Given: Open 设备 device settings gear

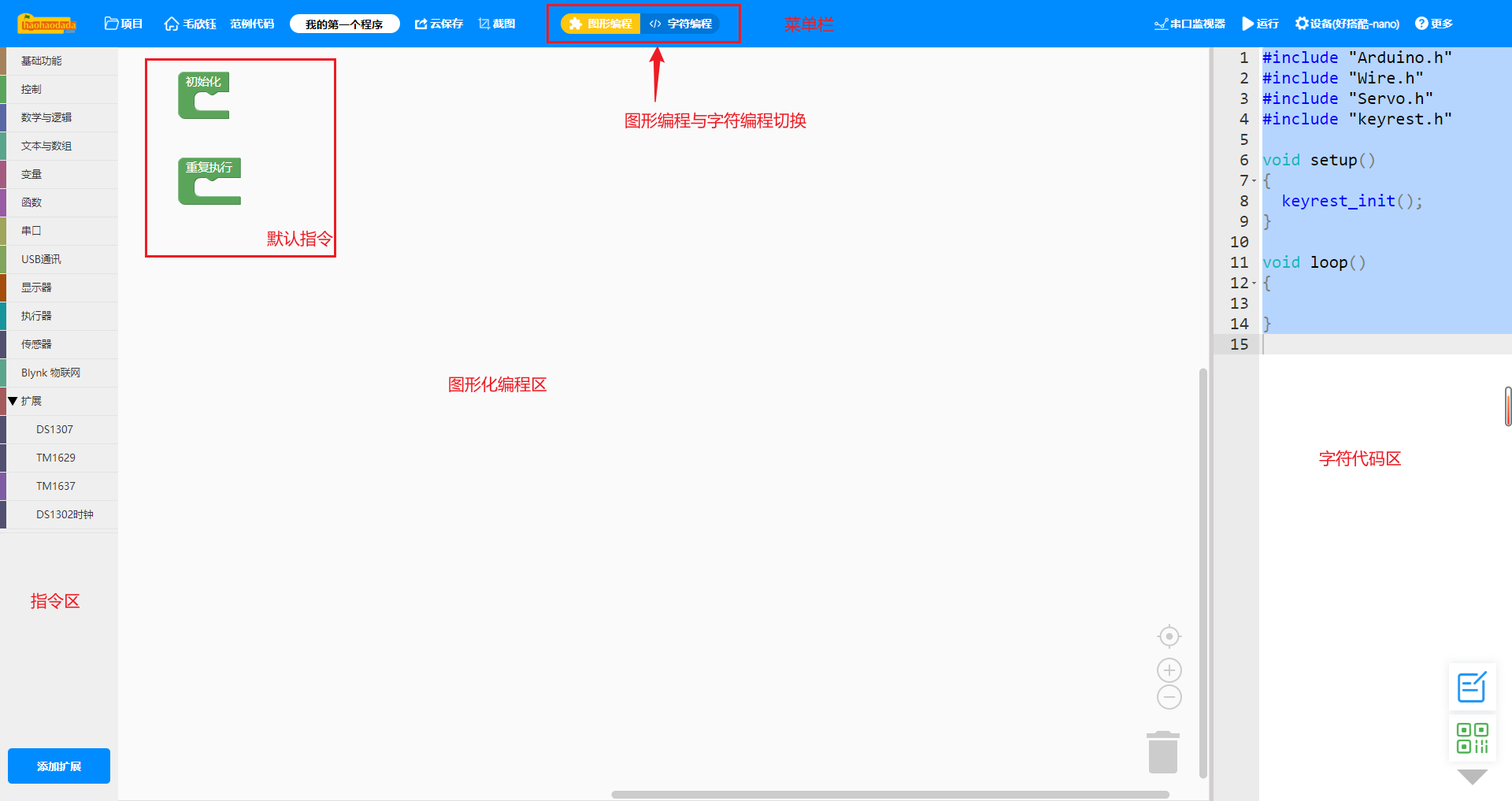Looking at the screenshot, I should 1347,24.
